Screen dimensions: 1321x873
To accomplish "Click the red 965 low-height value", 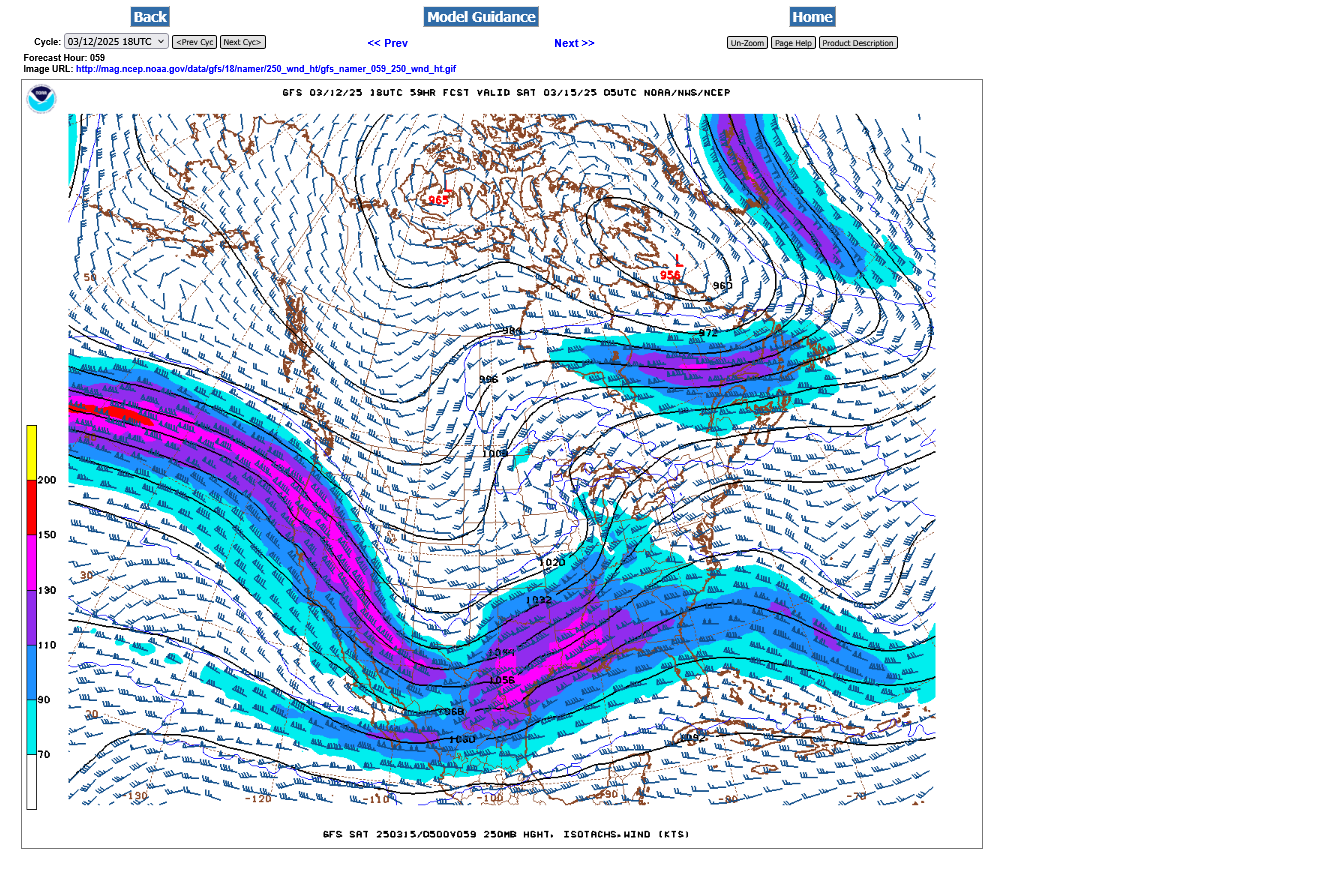I will (439, 200).
